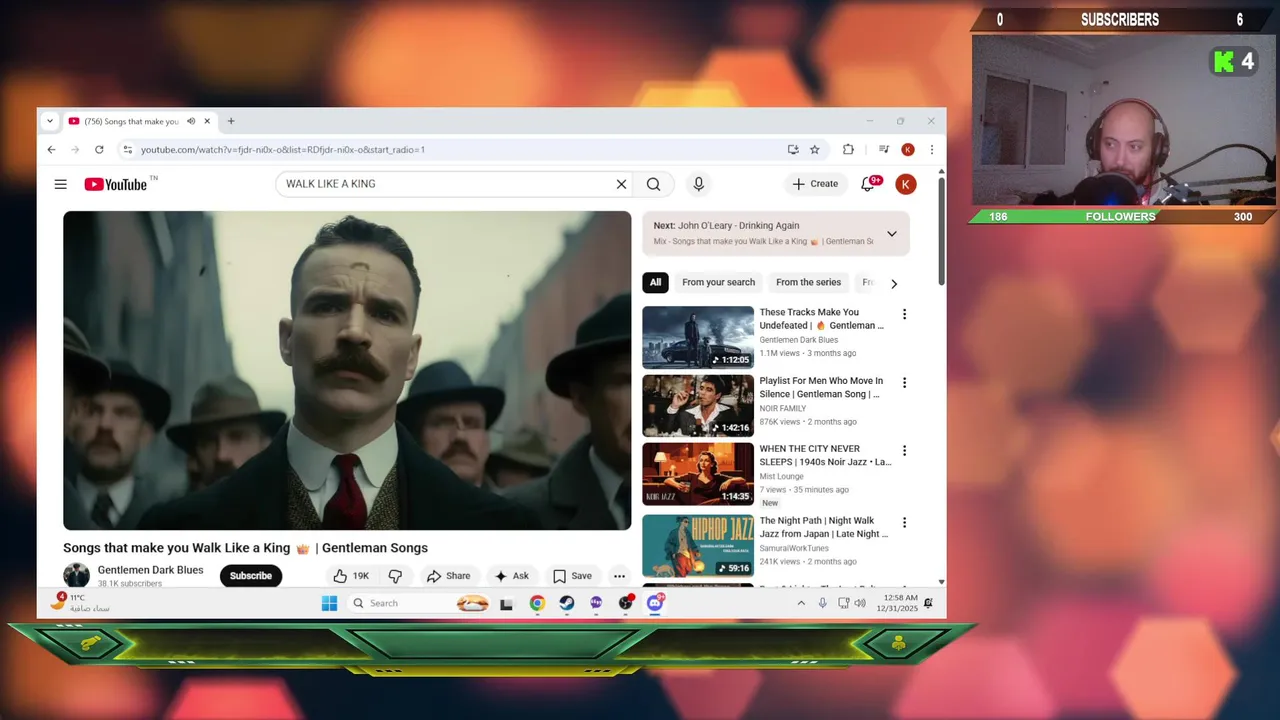Open Chrome from the taskbar
Screen dimensions: 1280x720
[x=537, y=603]
